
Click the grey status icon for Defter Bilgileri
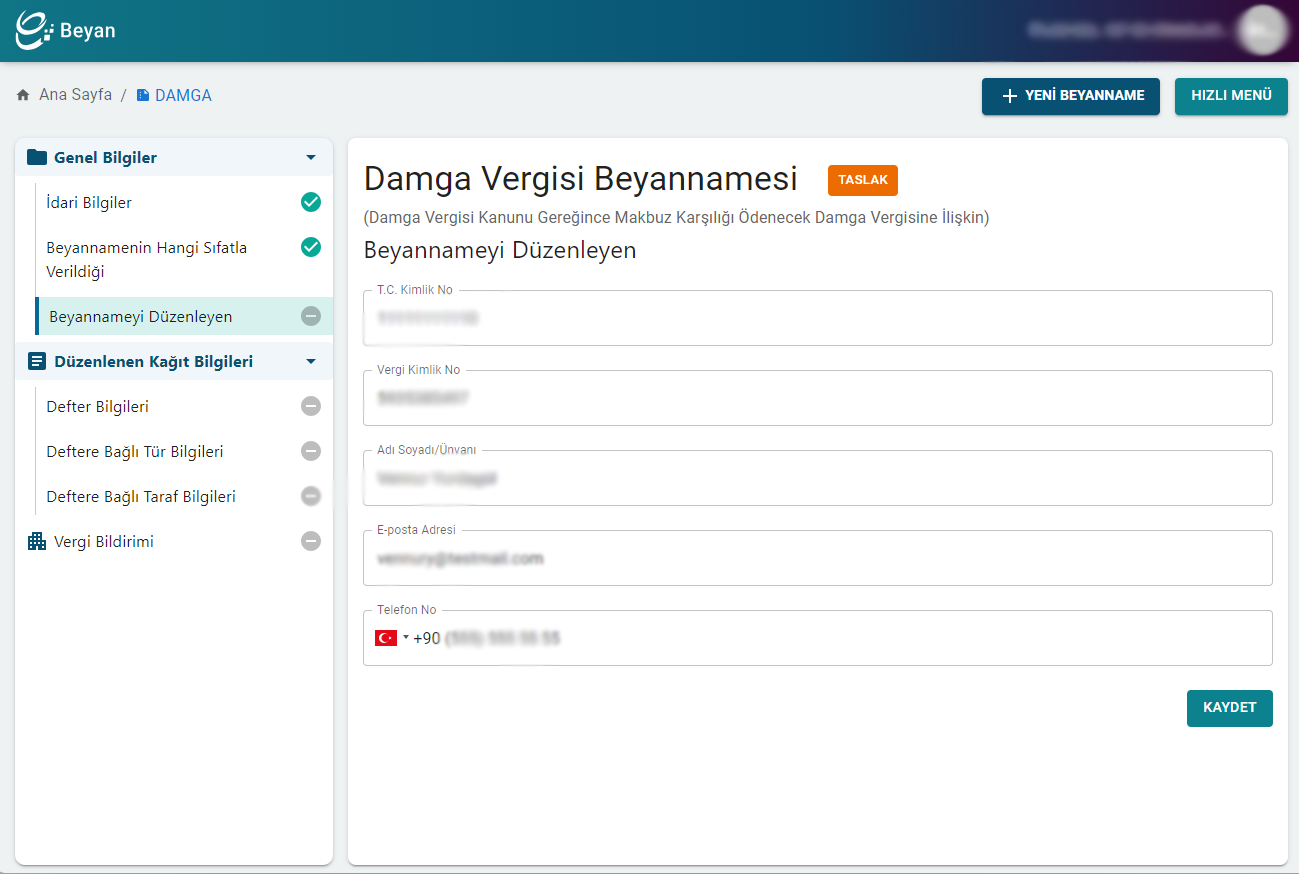[x=311, y=406]
